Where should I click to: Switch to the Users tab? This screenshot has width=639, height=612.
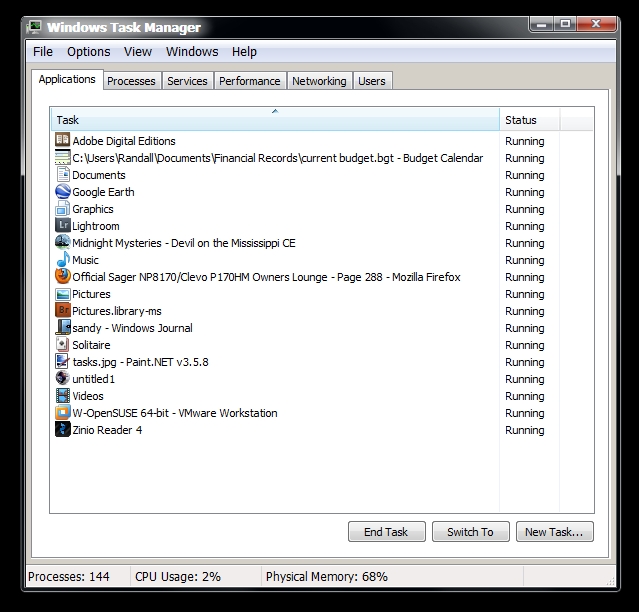pyautogui.click(x=372, y=81)
